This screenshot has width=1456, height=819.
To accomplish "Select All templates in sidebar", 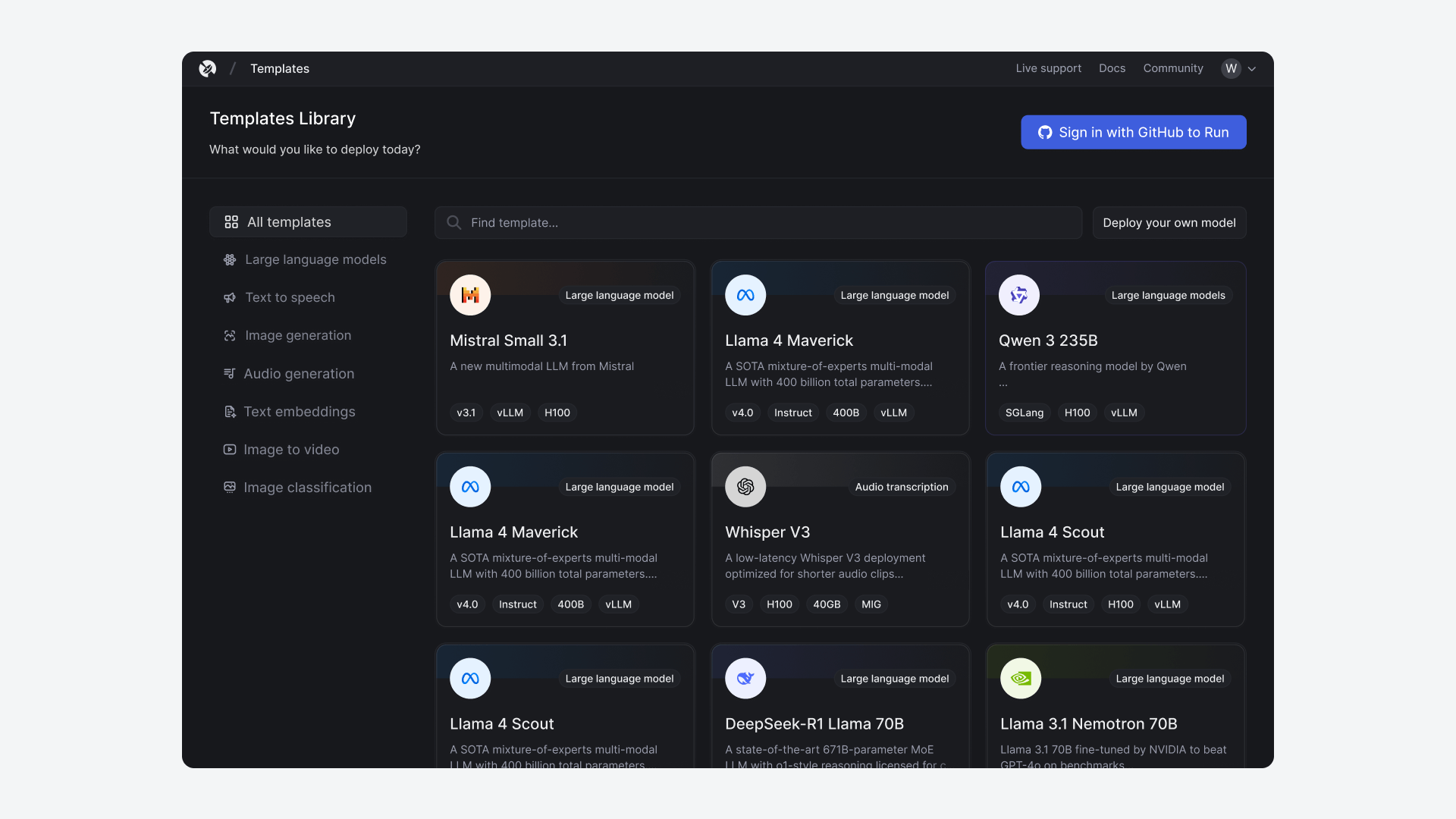I will click(x=308, y=222).
